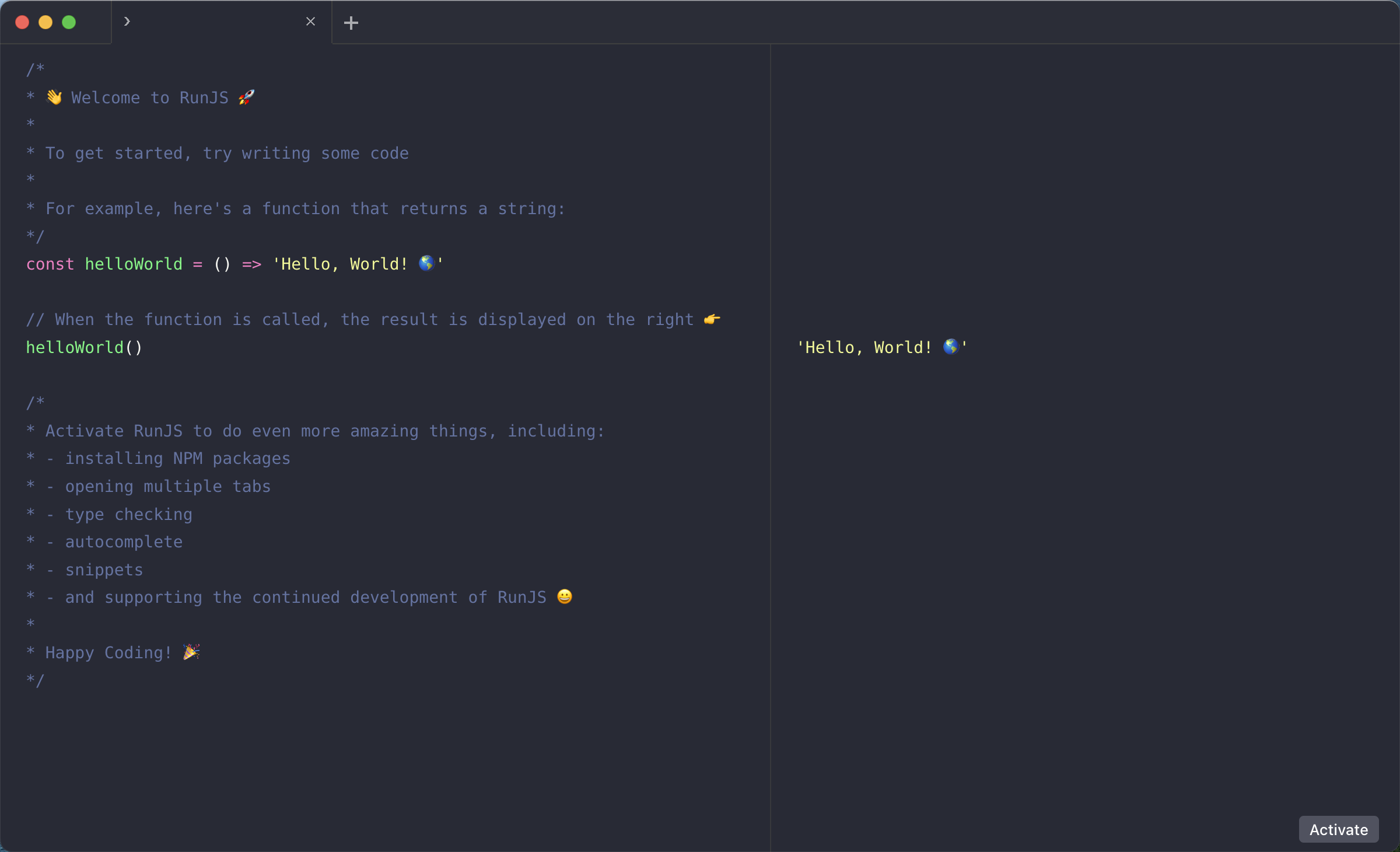Open a new tab with plus icon
The image size is (1400, 852).
coord(351,23)
